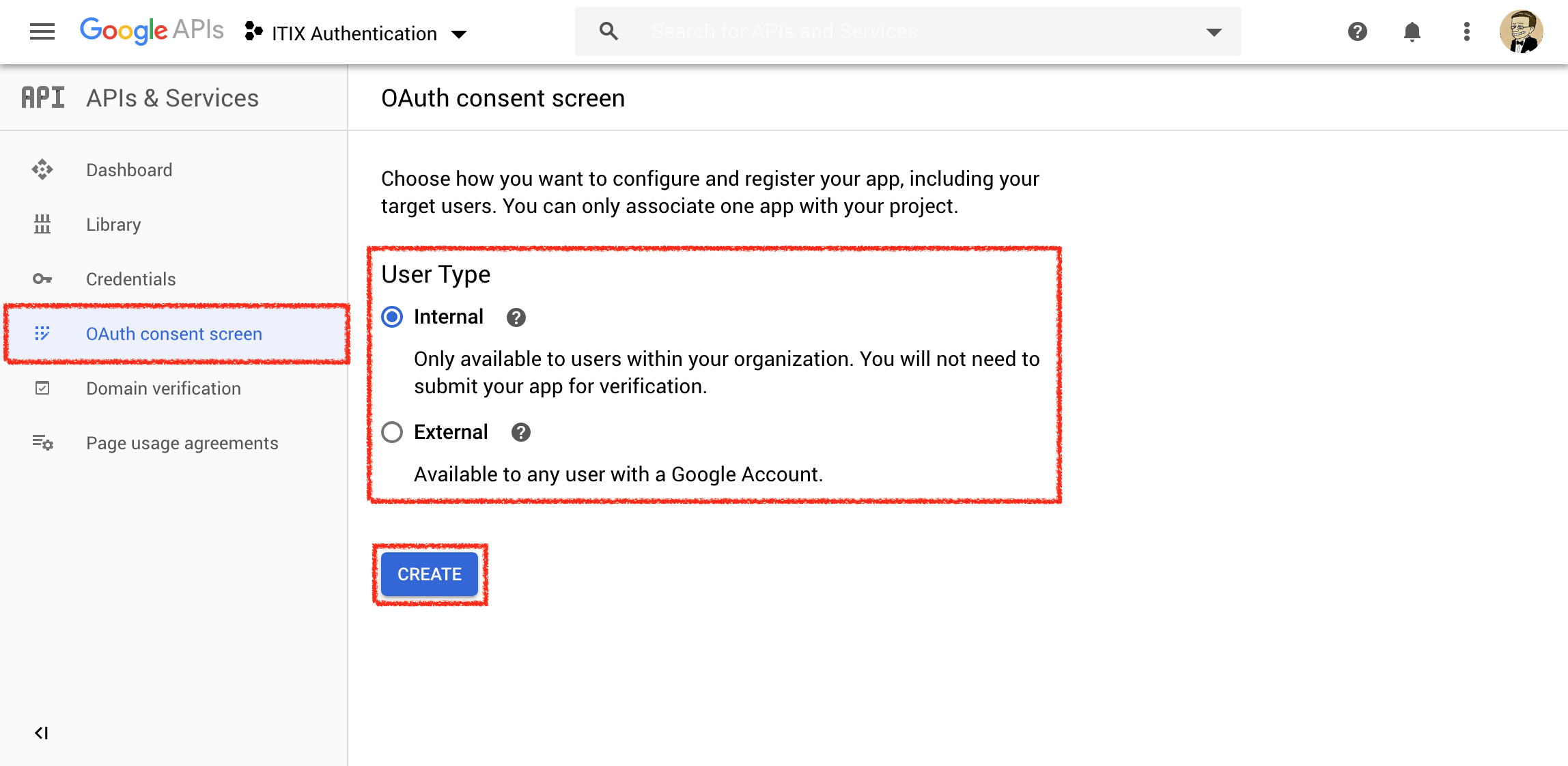Open Library in the sidebar
The image size is (1568, 766).
point(113,225)
